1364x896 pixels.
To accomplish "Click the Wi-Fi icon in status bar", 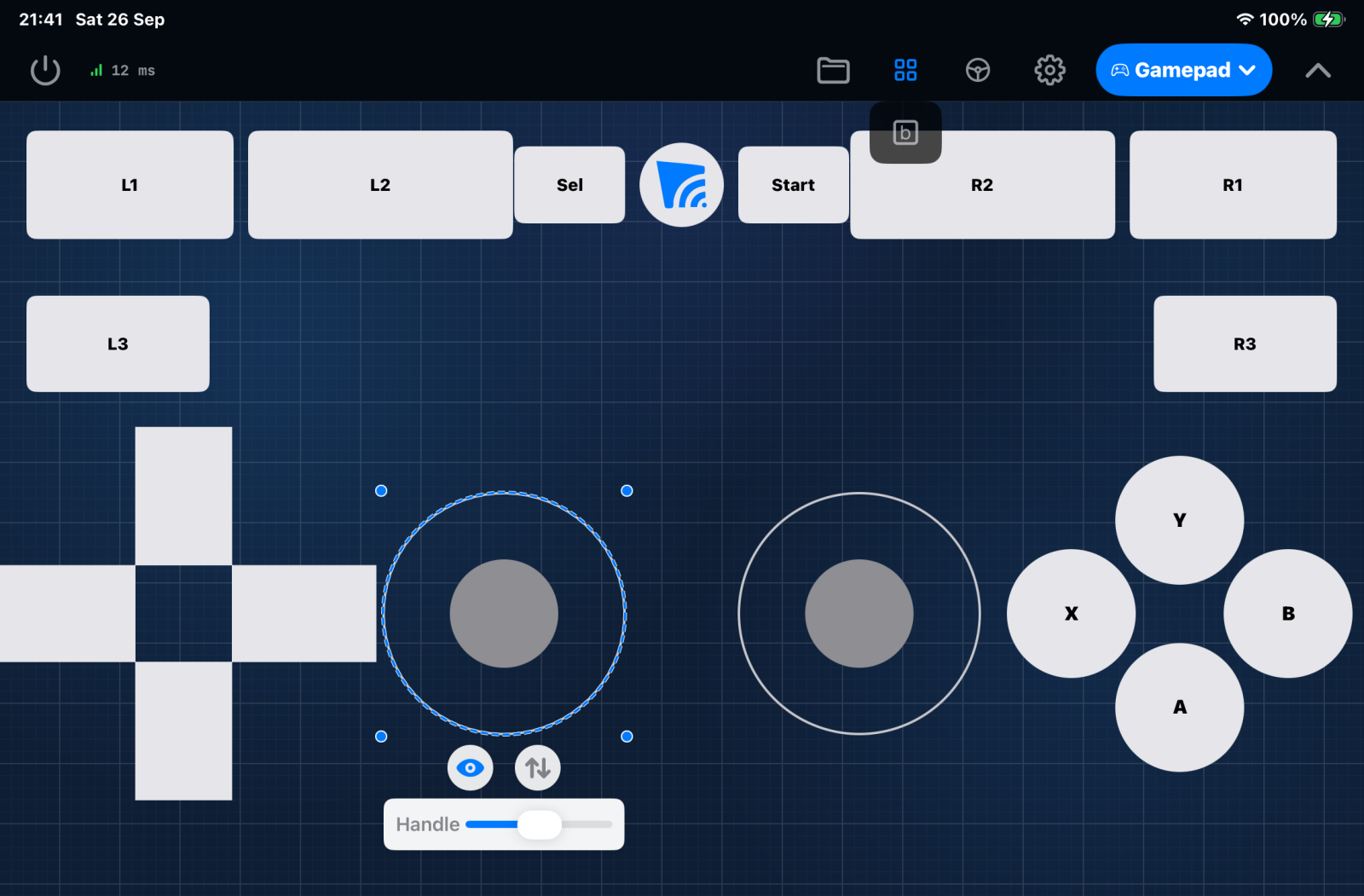I will click(x=1246, y=19).
